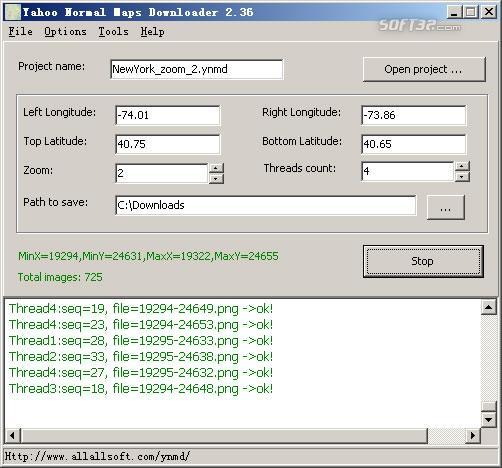Click log line Thread2:seq=33 file=19295-24638.png
502x468 pixels.
pos(140,357)
